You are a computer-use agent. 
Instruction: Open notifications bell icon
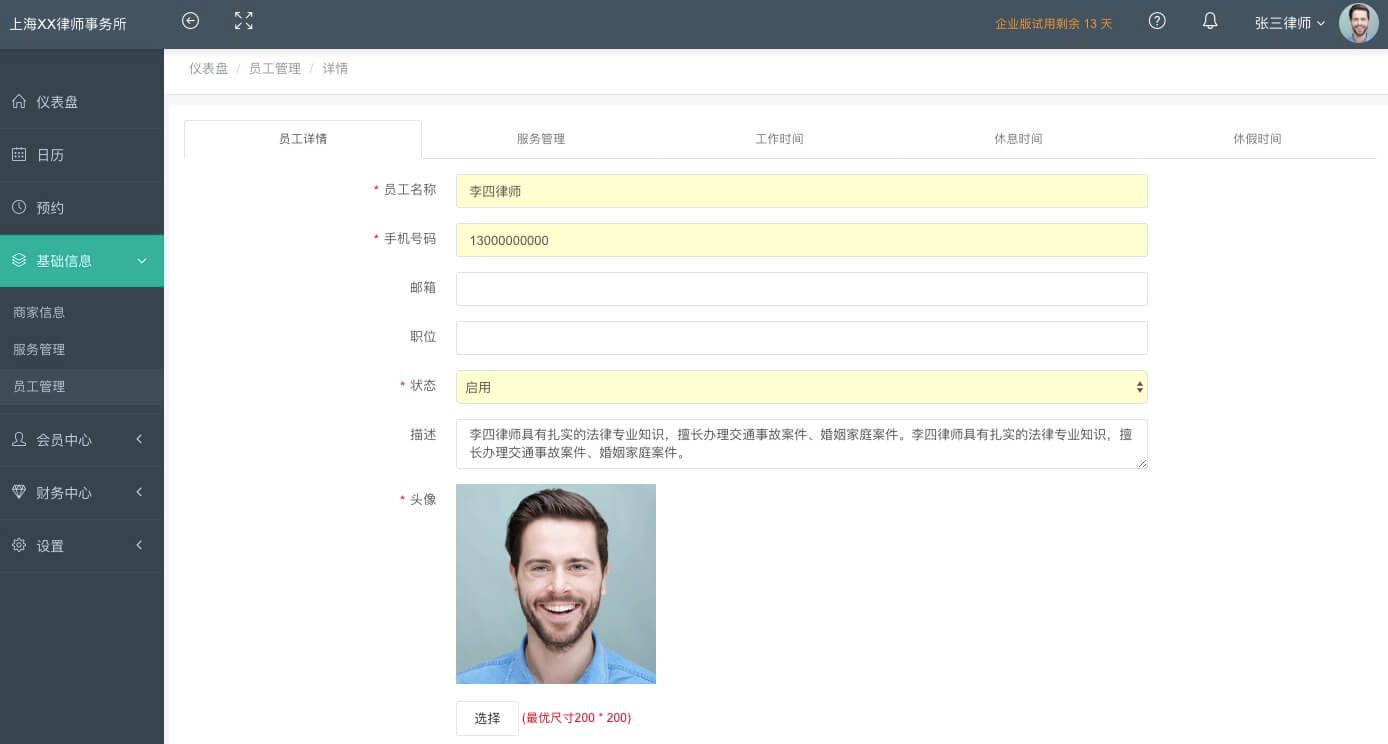click(1210, 21)
